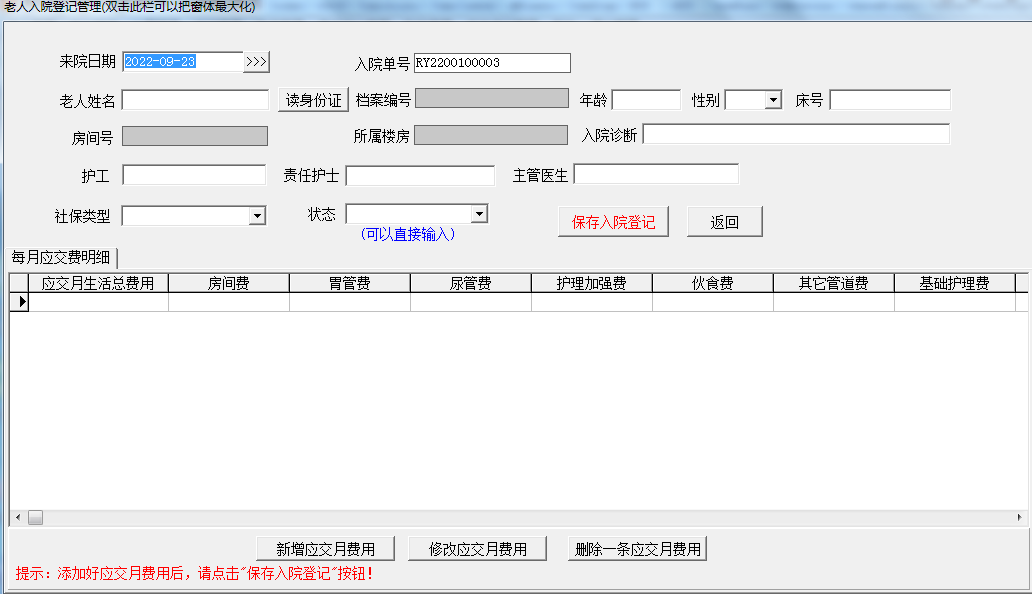Click the 伙食费 column header

(712, 284)
